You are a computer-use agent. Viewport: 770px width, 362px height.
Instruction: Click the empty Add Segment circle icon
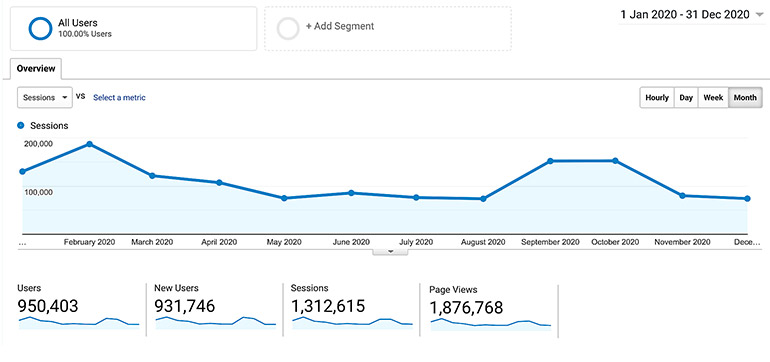[x=288, y=28]
